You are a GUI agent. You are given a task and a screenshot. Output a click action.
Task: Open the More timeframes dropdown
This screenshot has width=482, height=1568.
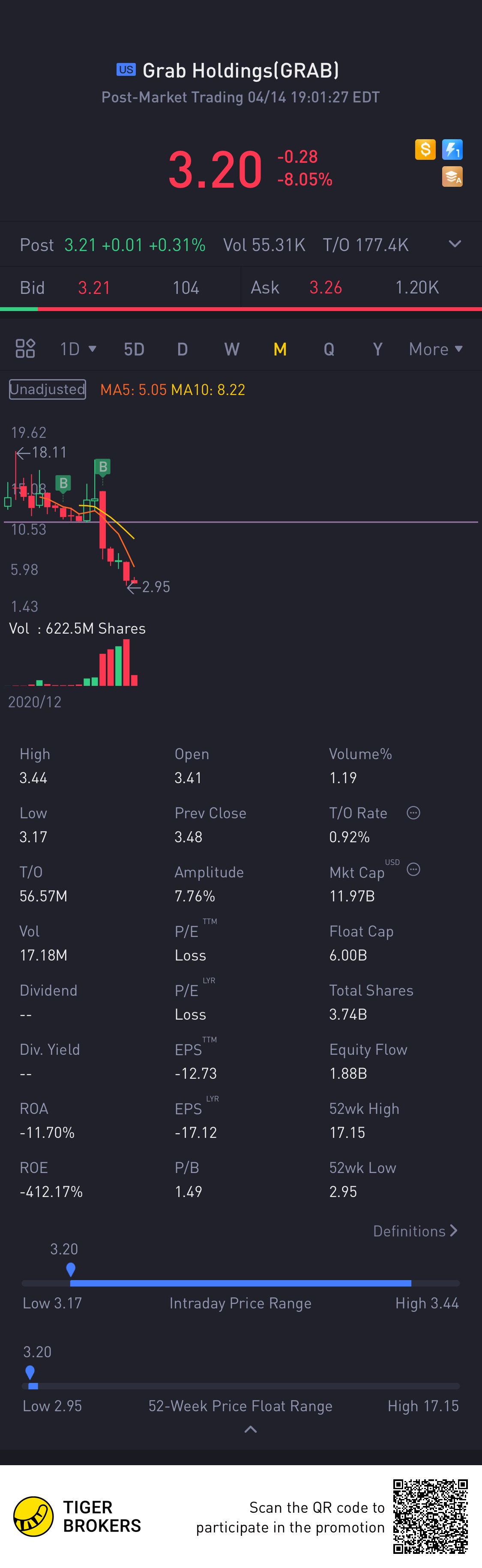click(436, 349)
